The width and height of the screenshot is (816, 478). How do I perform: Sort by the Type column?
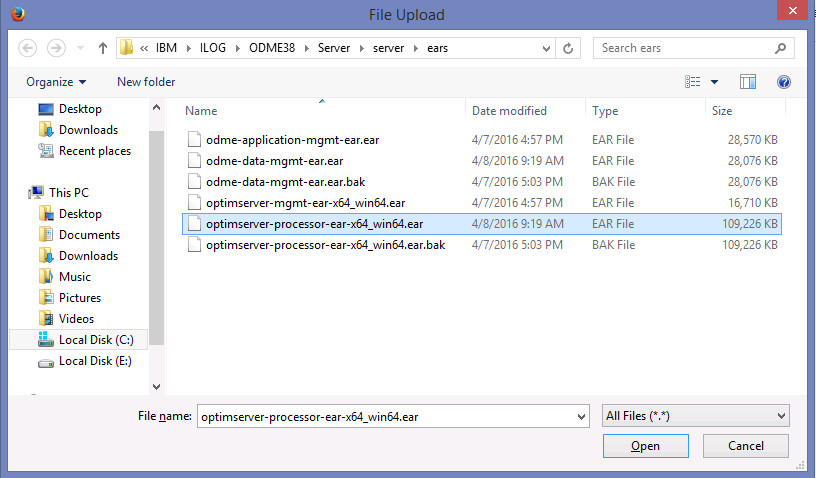click(x=605, y=111)
